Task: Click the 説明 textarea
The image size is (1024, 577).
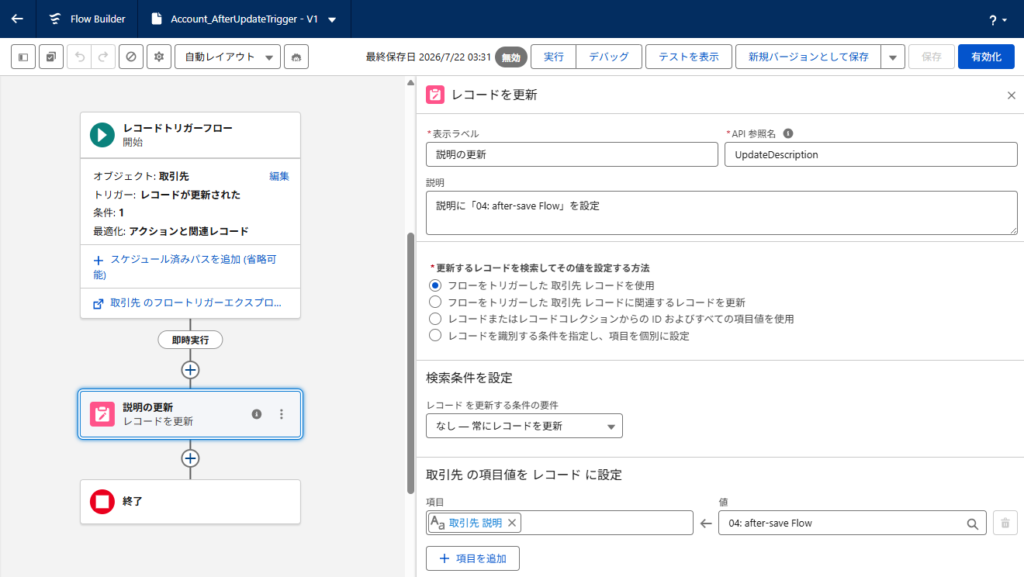Action: [722, 213]
